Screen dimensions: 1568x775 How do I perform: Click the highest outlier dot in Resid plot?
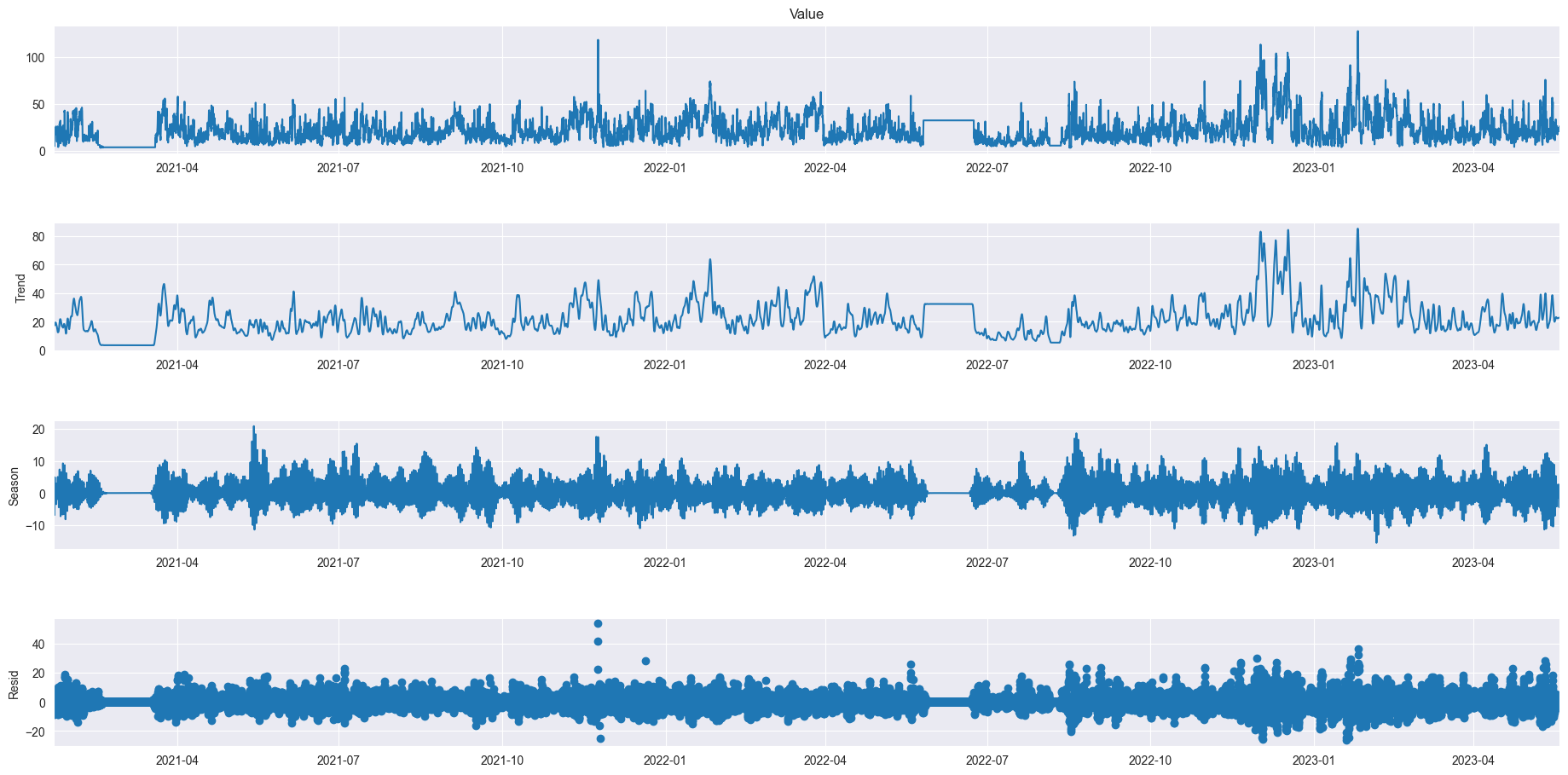pos(598,624)
